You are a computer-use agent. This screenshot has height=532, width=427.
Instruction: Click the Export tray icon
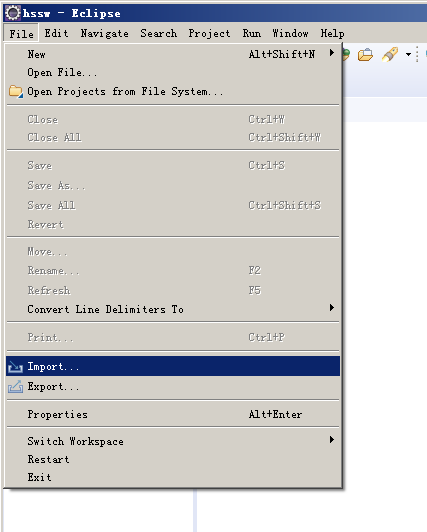15,386
